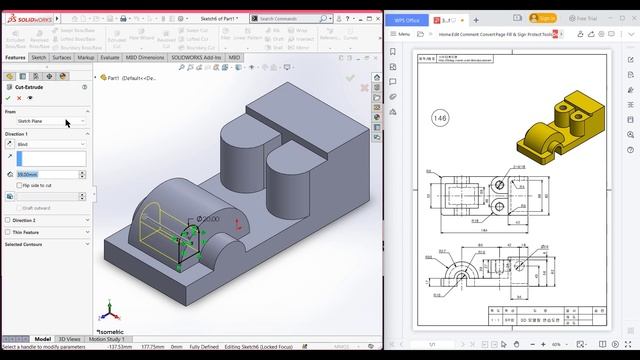Screen dimensions: 640x360
Task: Enable the Thin Feature checkbox
Action: coord(8,232)
